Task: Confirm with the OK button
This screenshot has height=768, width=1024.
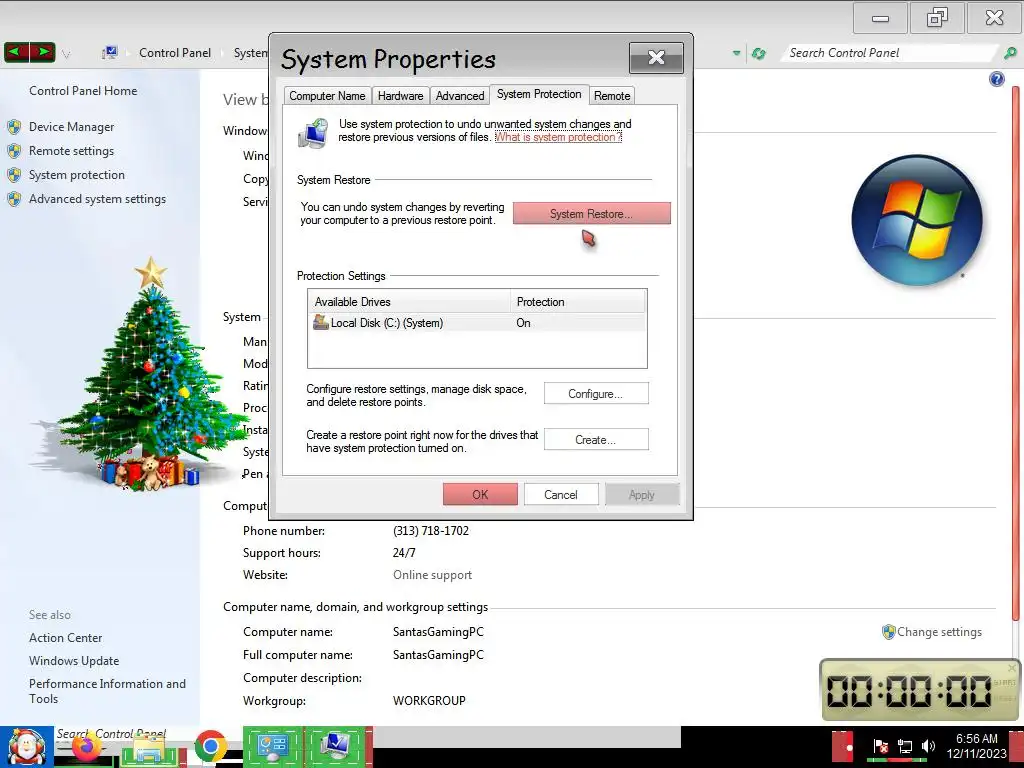Action: click(480, 494)
